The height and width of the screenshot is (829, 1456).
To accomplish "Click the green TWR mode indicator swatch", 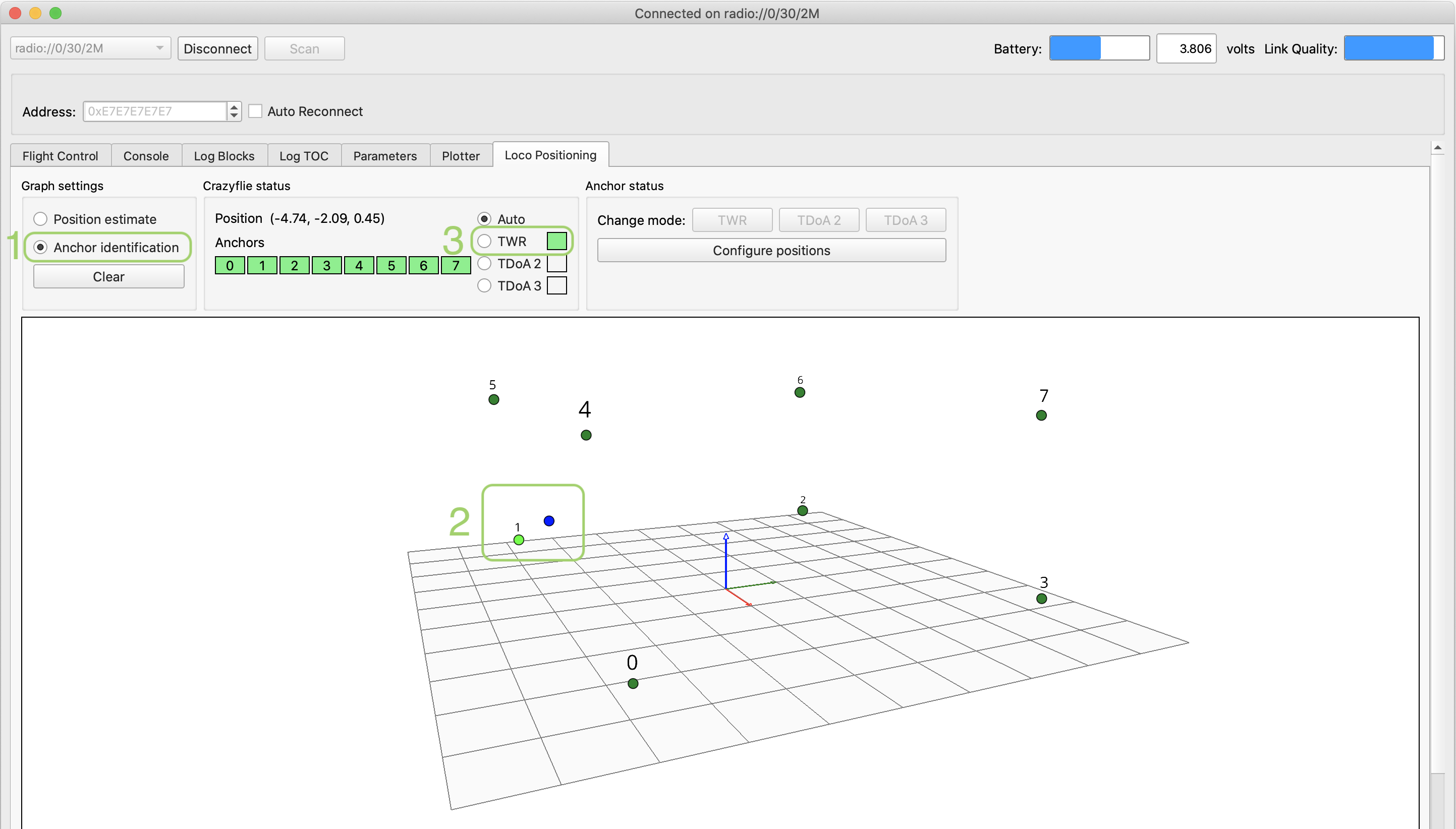I will point(556,242).
